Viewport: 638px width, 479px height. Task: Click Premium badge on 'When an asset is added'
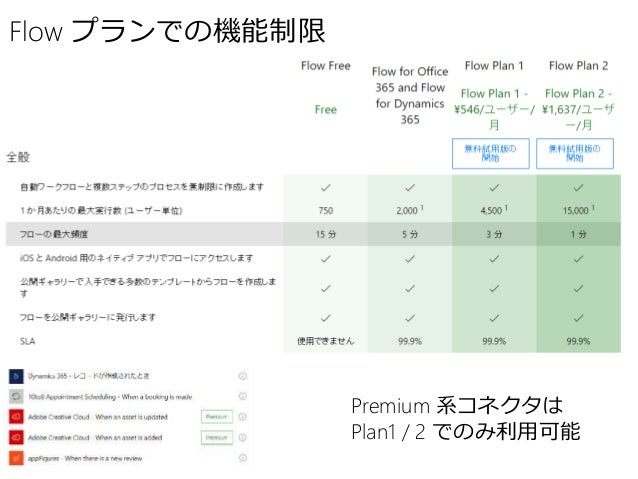click(217, 437)
